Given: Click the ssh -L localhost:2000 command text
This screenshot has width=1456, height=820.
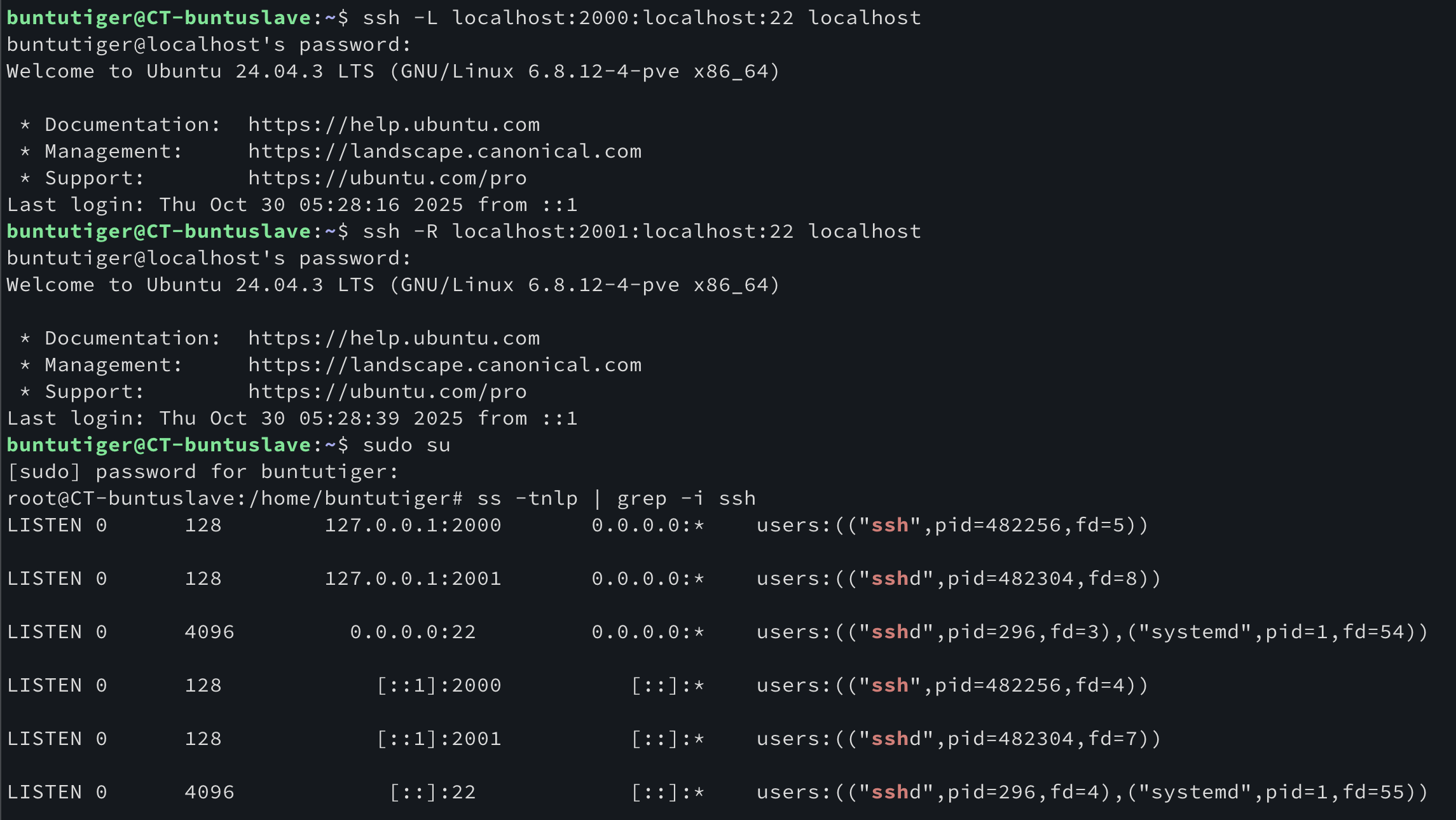Looking at the screenshot, I should click(x=641, y=18).
